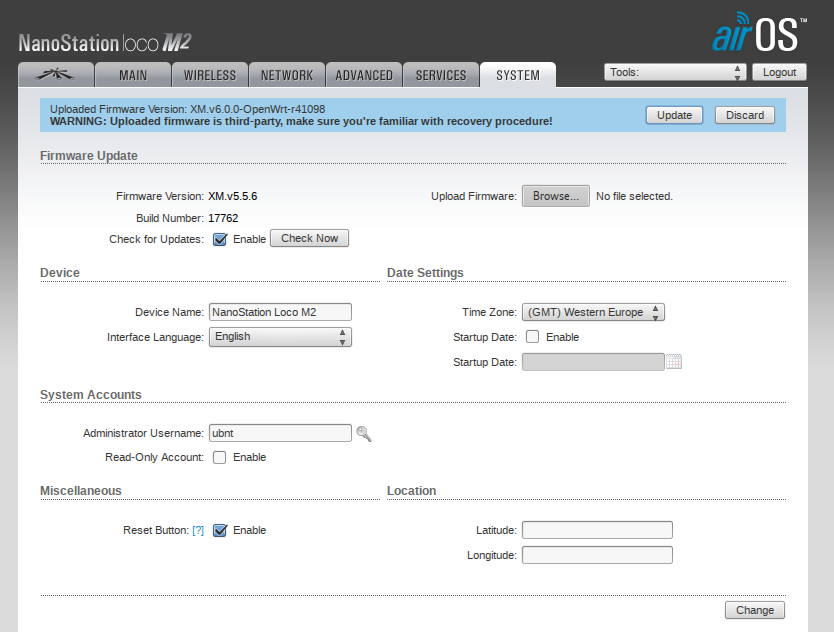Discard the uploaded firmware
This screenshot has width=834, height=632.
745,115
